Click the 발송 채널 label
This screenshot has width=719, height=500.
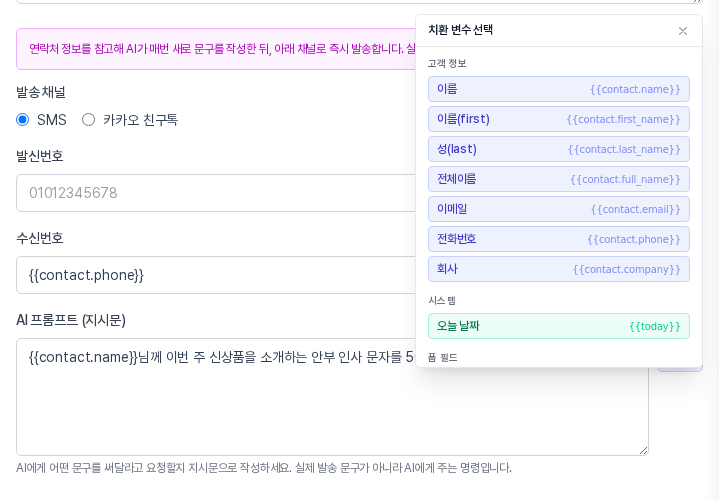41,92
